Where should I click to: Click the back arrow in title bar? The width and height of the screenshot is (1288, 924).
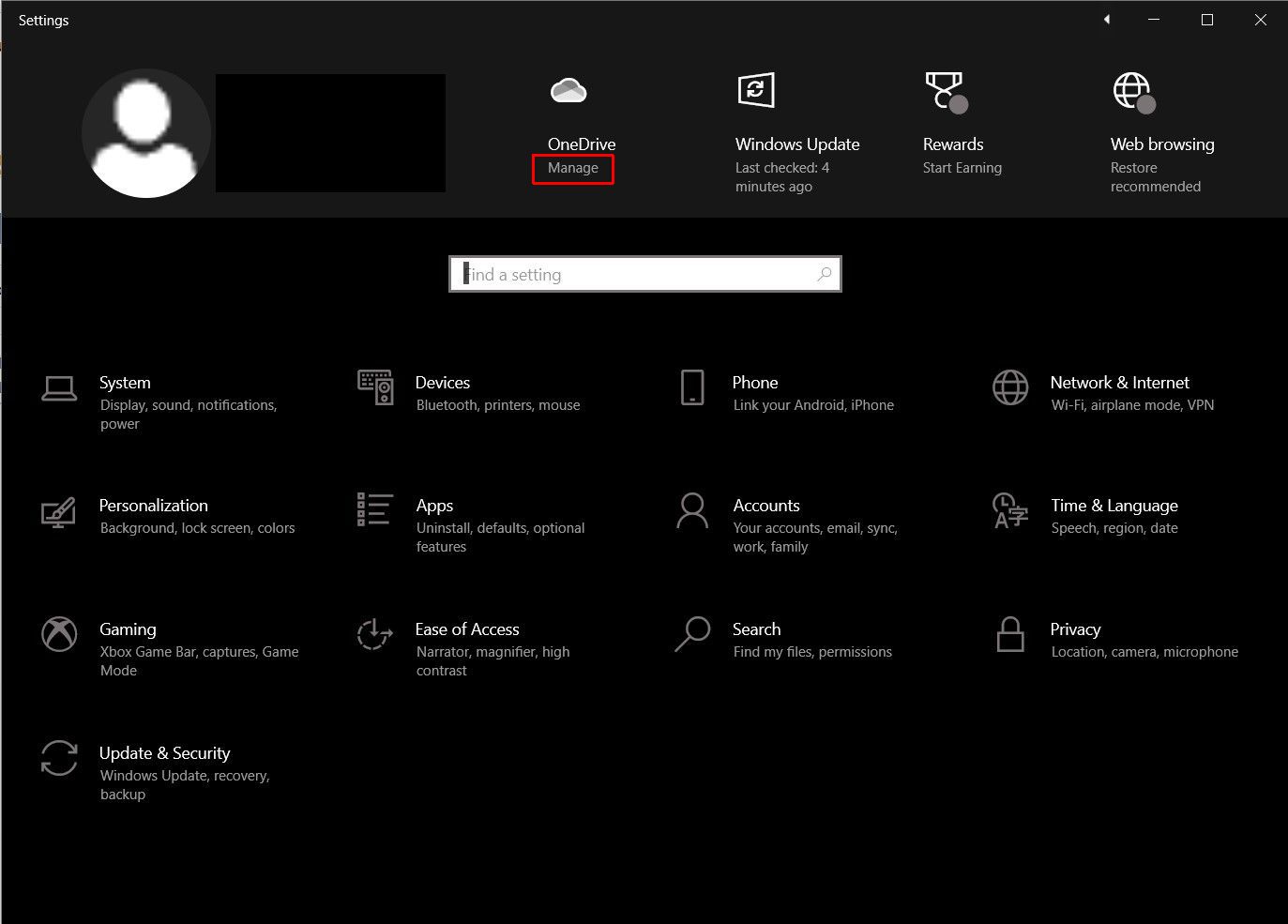(x=1107, y=20)
